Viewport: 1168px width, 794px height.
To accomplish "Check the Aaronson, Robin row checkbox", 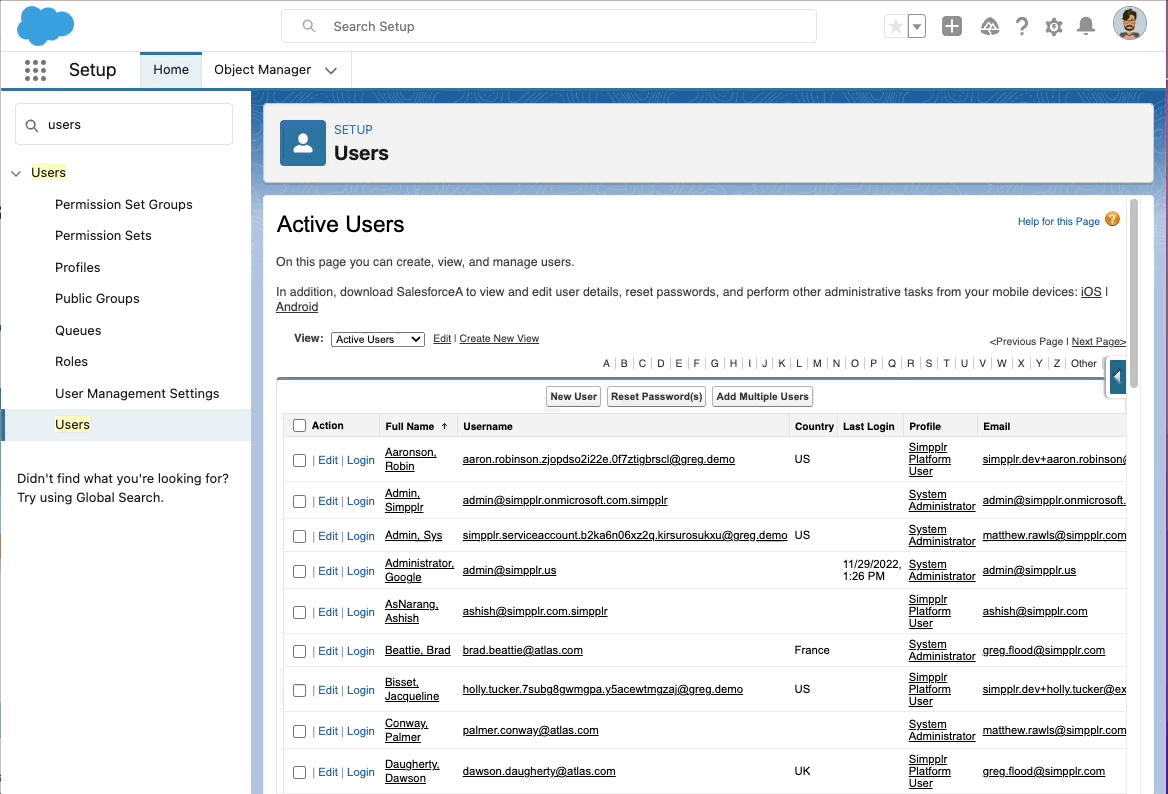I will pos(299,459).
